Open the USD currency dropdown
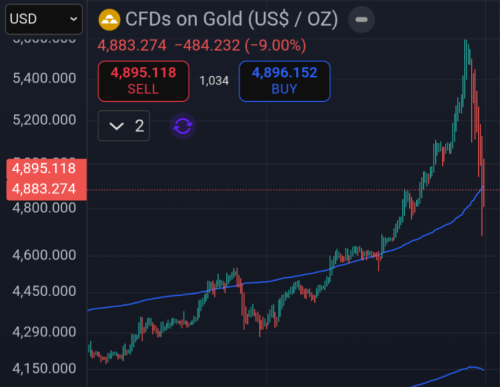This screenshot has height=387, width=500. click(44, 19)
